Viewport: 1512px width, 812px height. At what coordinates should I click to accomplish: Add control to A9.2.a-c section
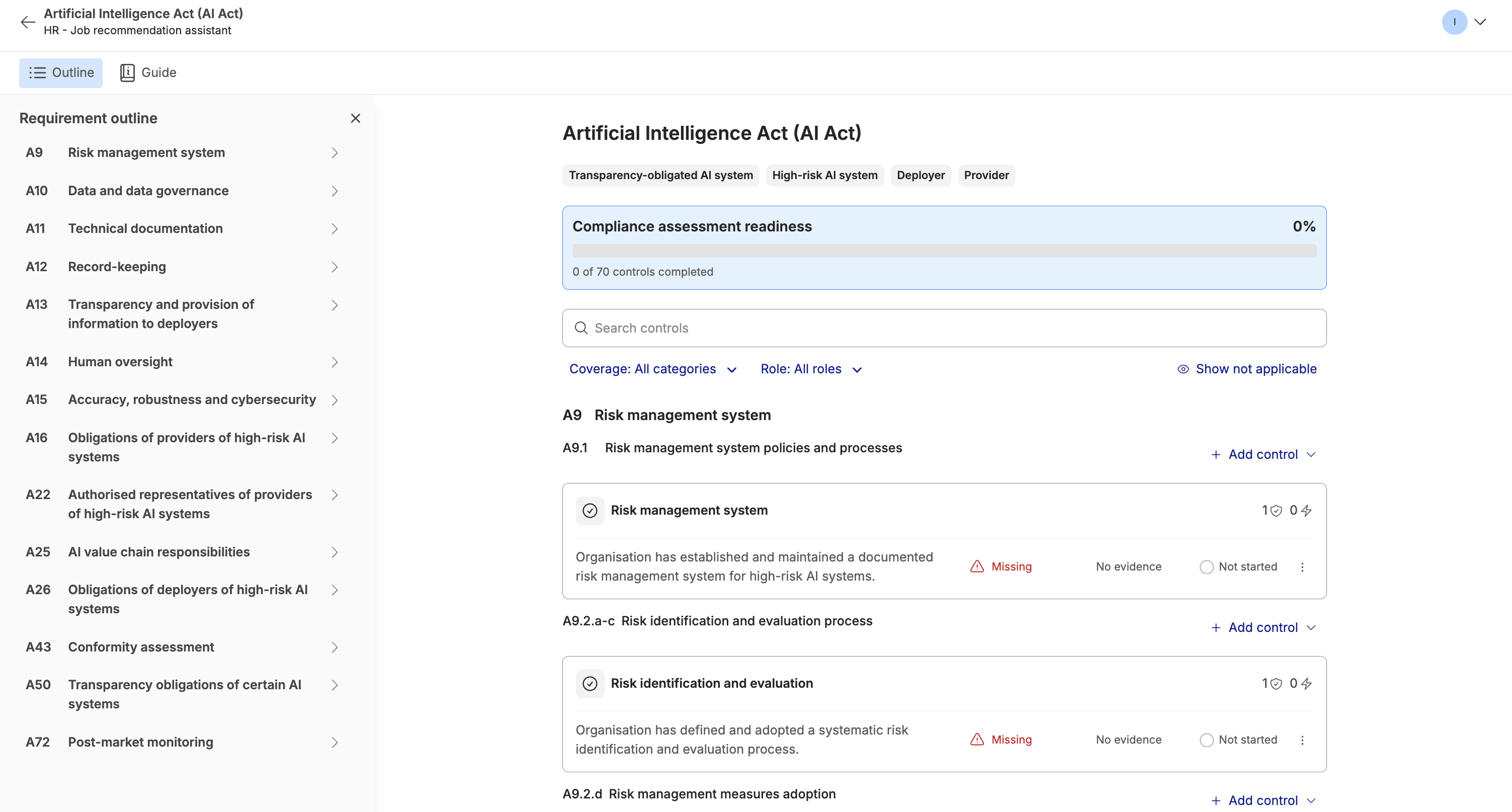[x=1263, y=628]
